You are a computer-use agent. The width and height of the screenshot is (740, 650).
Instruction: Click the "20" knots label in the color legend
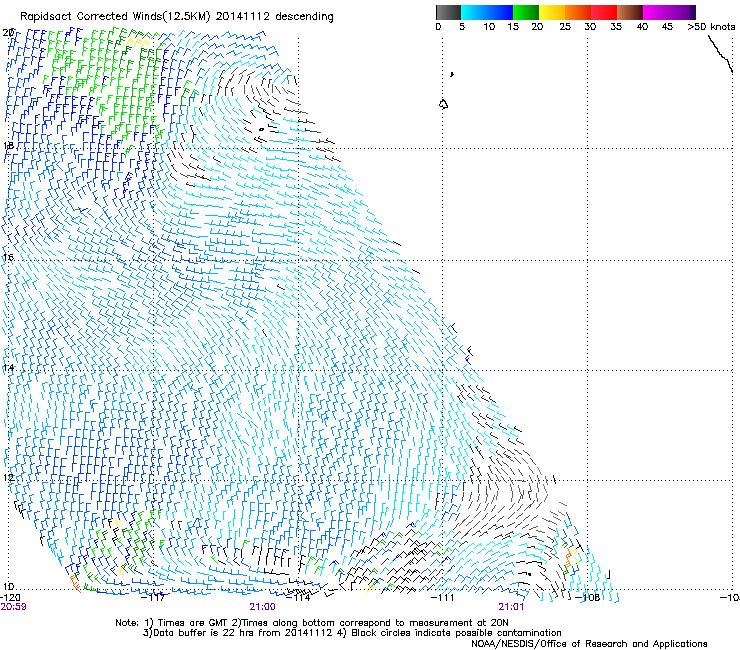pos(537,27)
